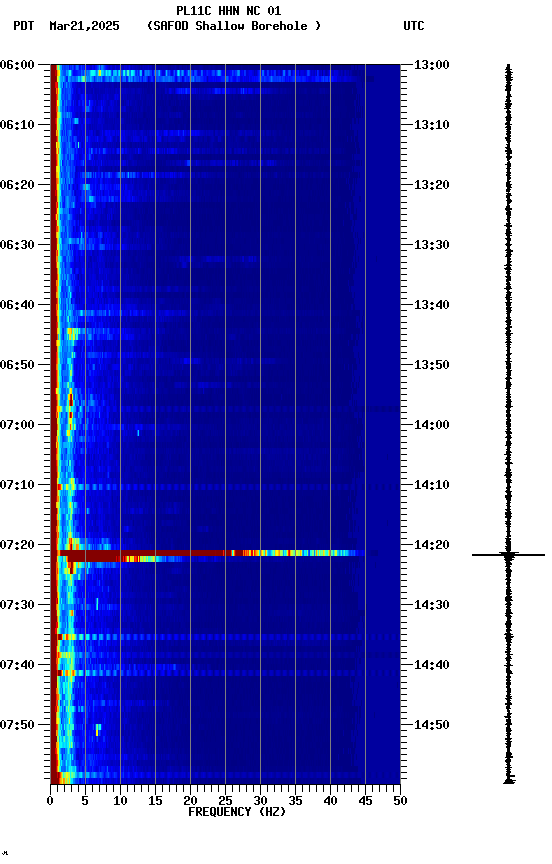The width and height of the screenshot is (552, 864).
Task: Click the 35 Hz frequency axis label
Action: [x=295, y=801]
